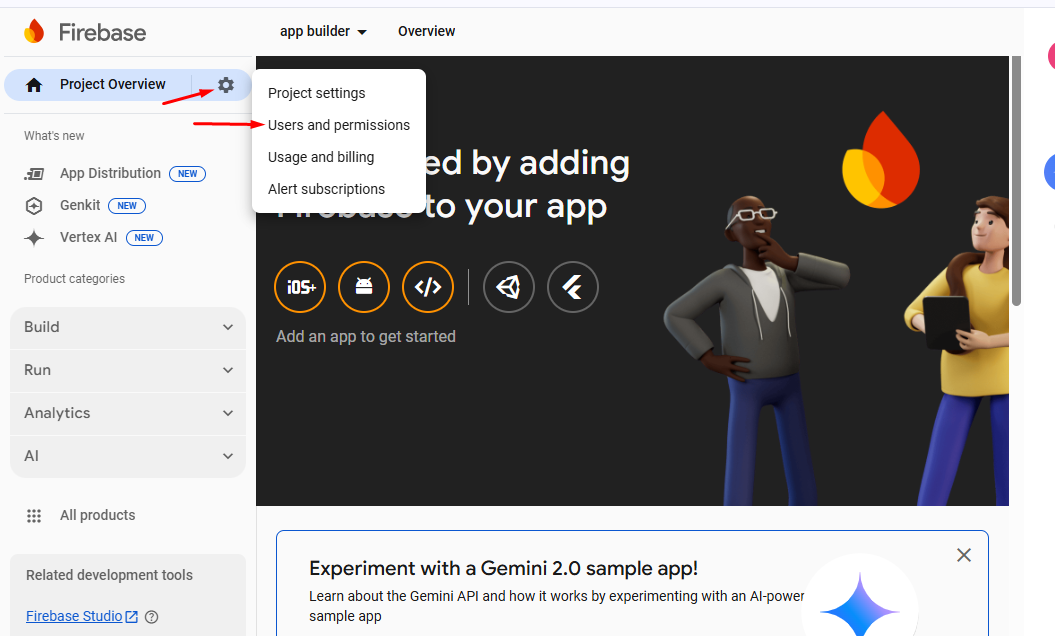Go to the Overview tab
Image resolution: width=1055 pixels, height=636 pixels.
coord(427,32)
